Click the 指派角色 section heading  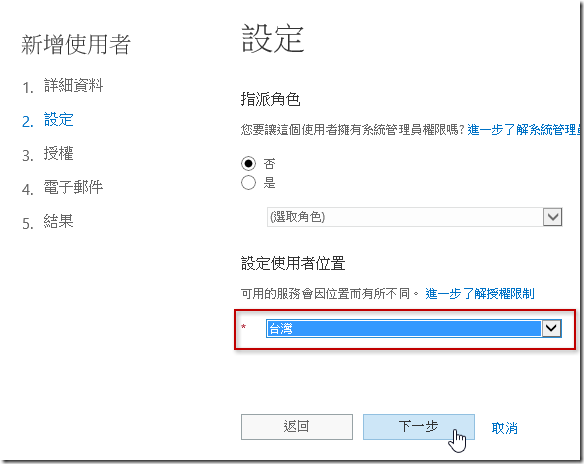click(x=270, y=99)
